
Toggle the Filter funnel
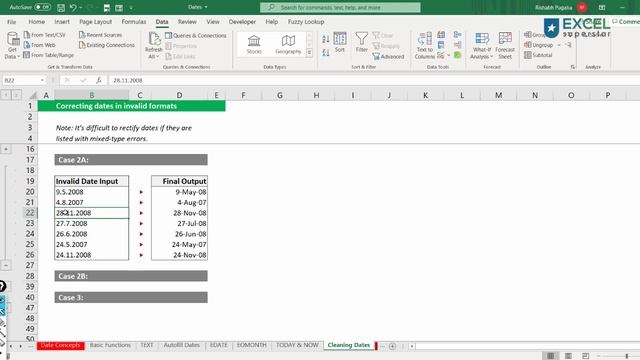coord(362,42)
